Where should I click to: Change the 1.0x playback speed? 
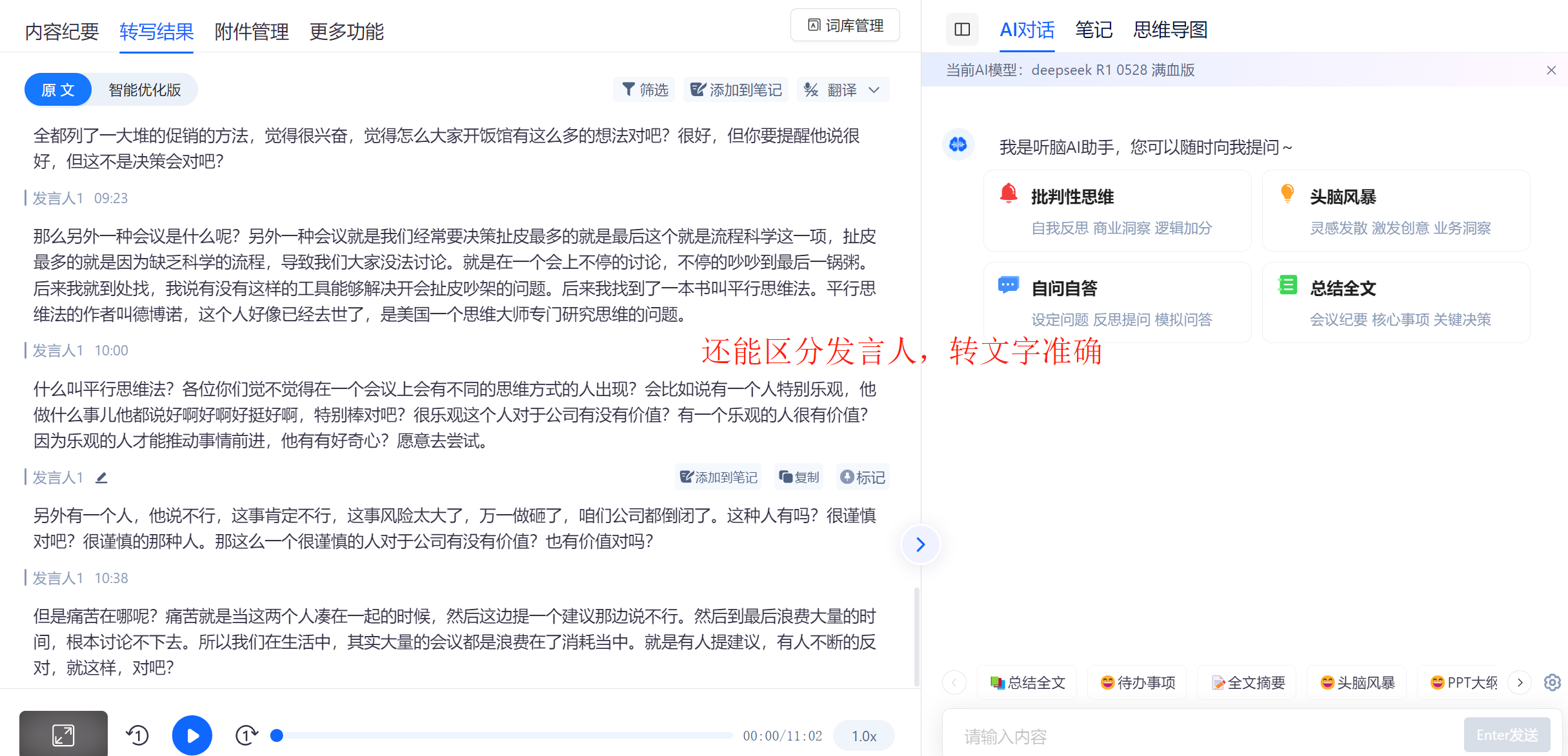tap(863, 736)
